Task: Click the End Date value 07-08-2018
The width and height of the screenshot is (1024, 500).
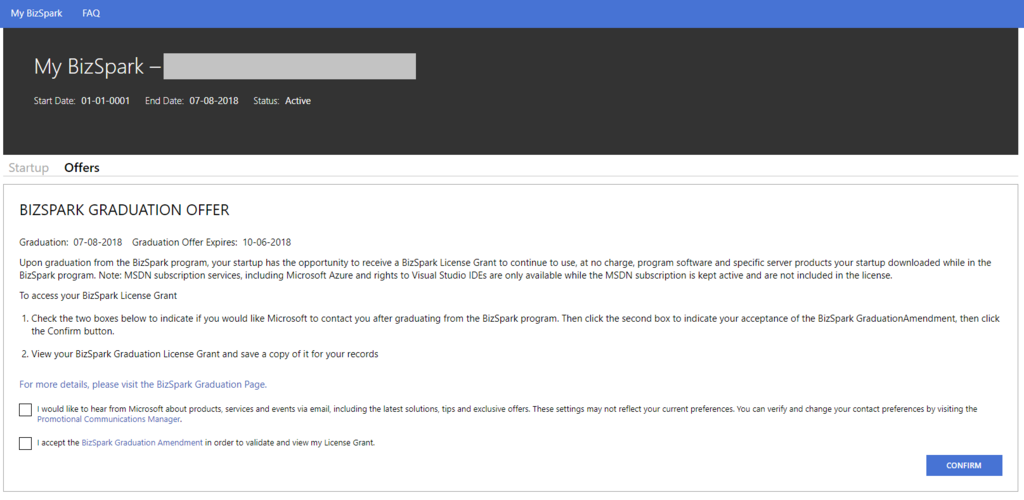Action: pyautogui.click(x=214, y=101)
